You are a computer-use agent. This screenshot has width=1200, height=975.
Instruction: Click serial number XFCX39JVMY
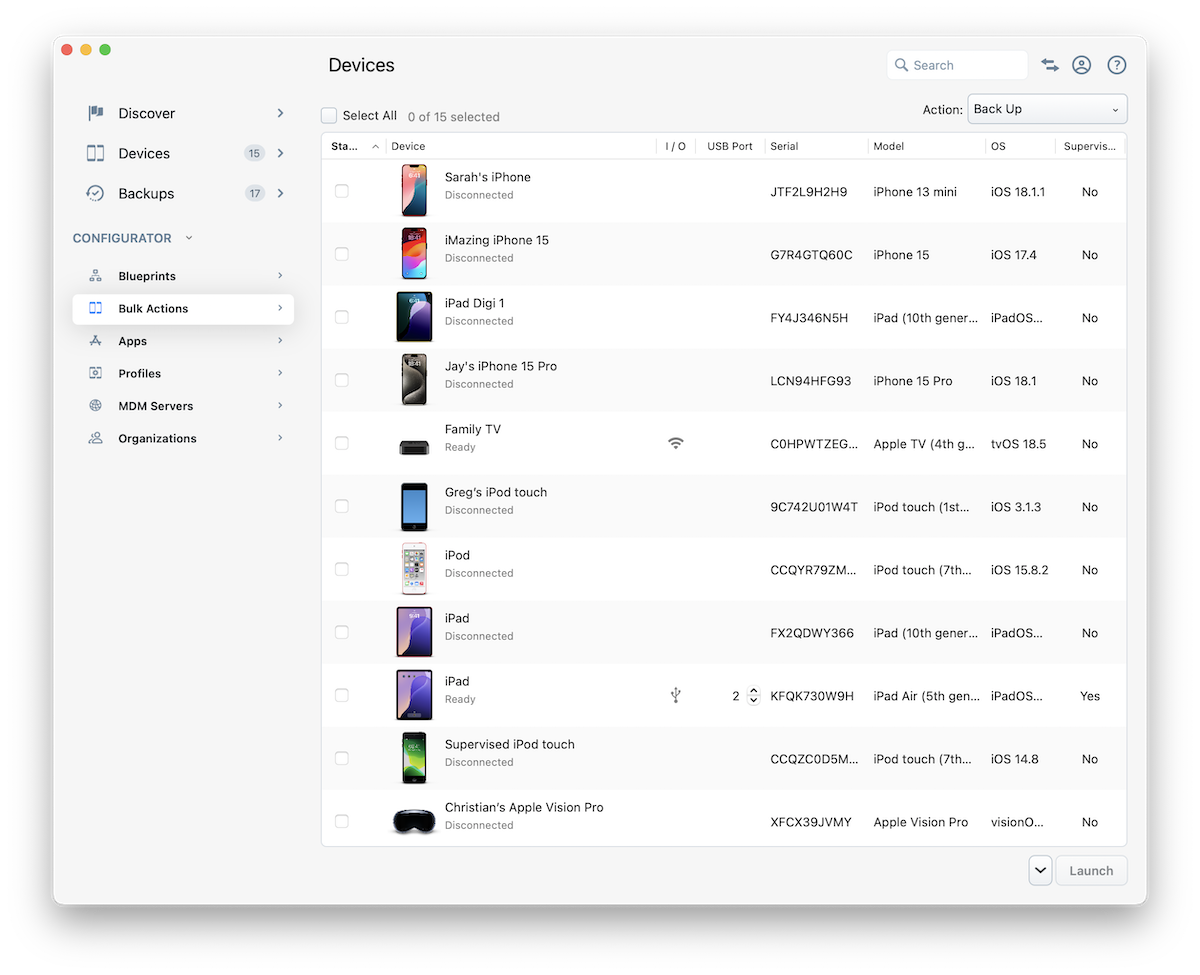tap(811, 821)
